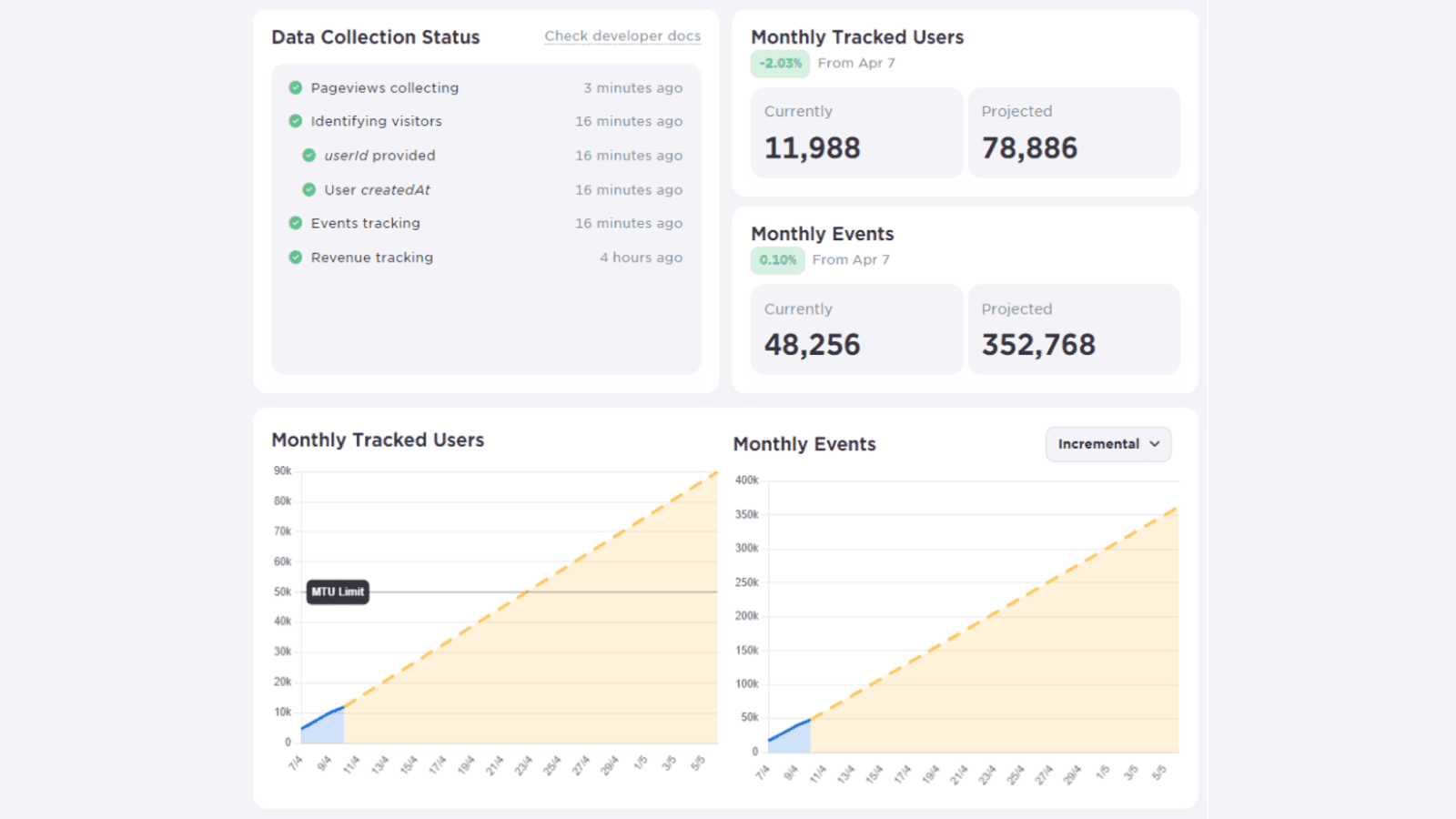Click the Revenue tracking 4 hours ago timestamp

(x=641, y=258)
